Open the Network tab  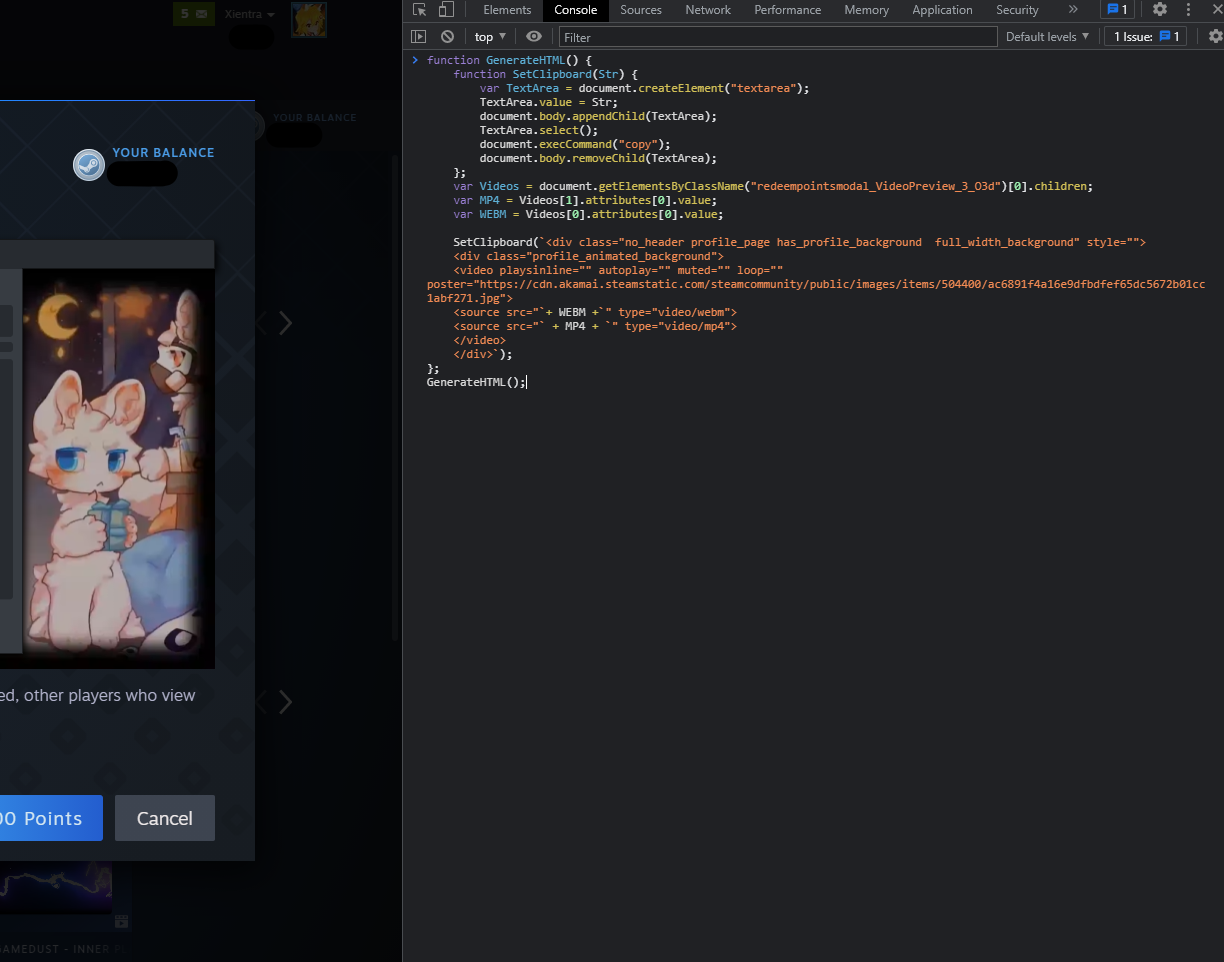708,10
